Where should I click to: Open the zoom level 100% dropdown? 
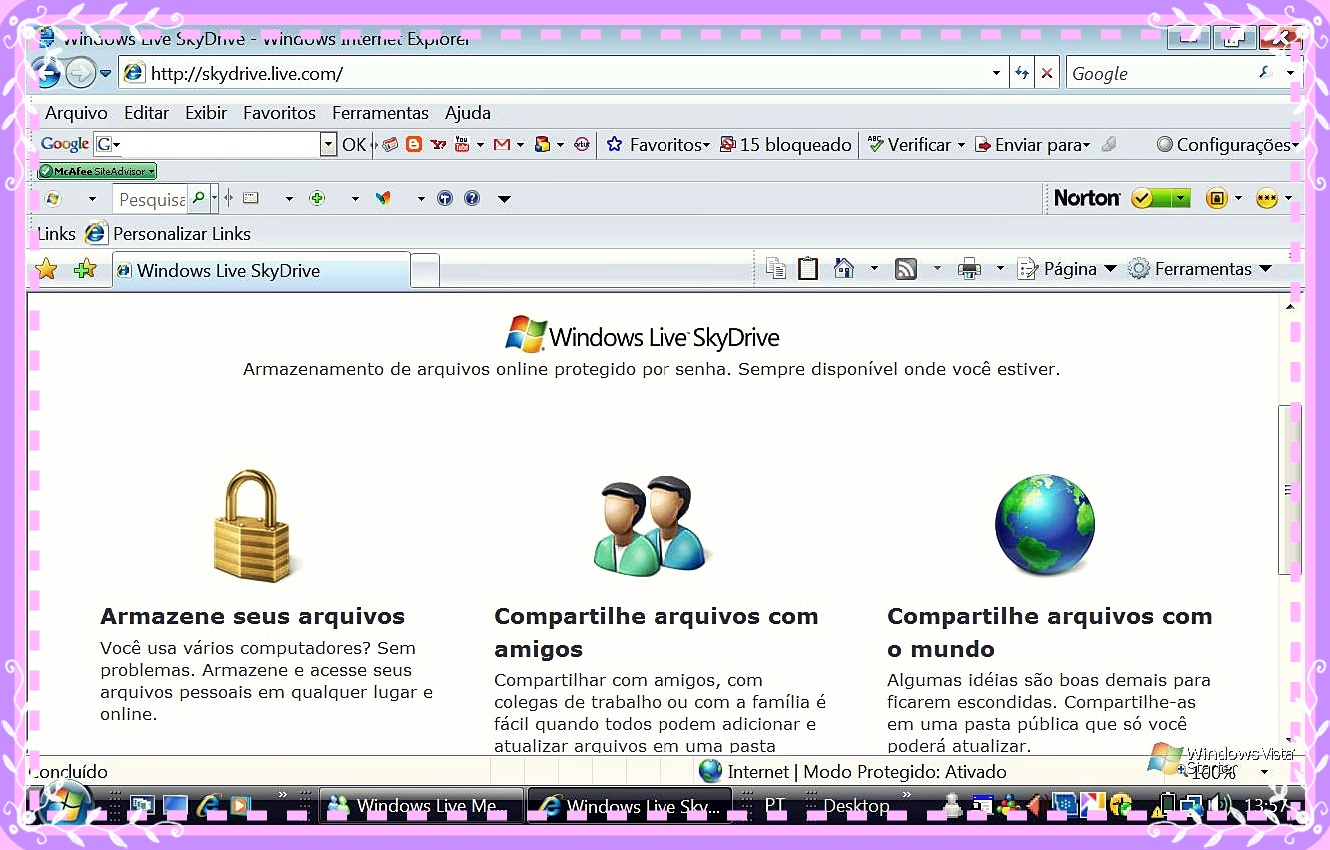(1264, 772)
